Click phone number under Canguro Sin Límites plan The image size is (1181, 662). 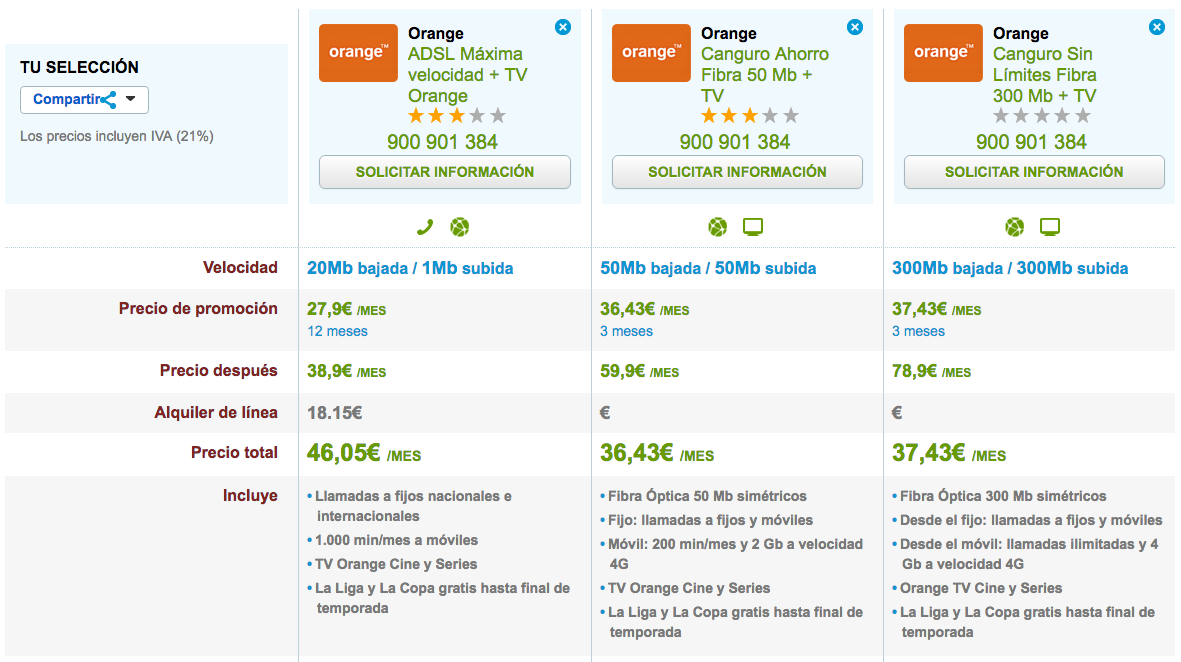coord(1031,142)
